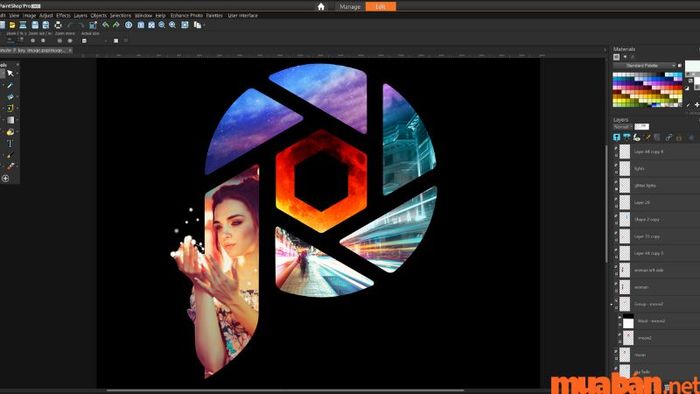This screenshot has width=700, height=394.
Task: Click the Layers panel vertical scrollbar
Action: (x=607, y=205)
